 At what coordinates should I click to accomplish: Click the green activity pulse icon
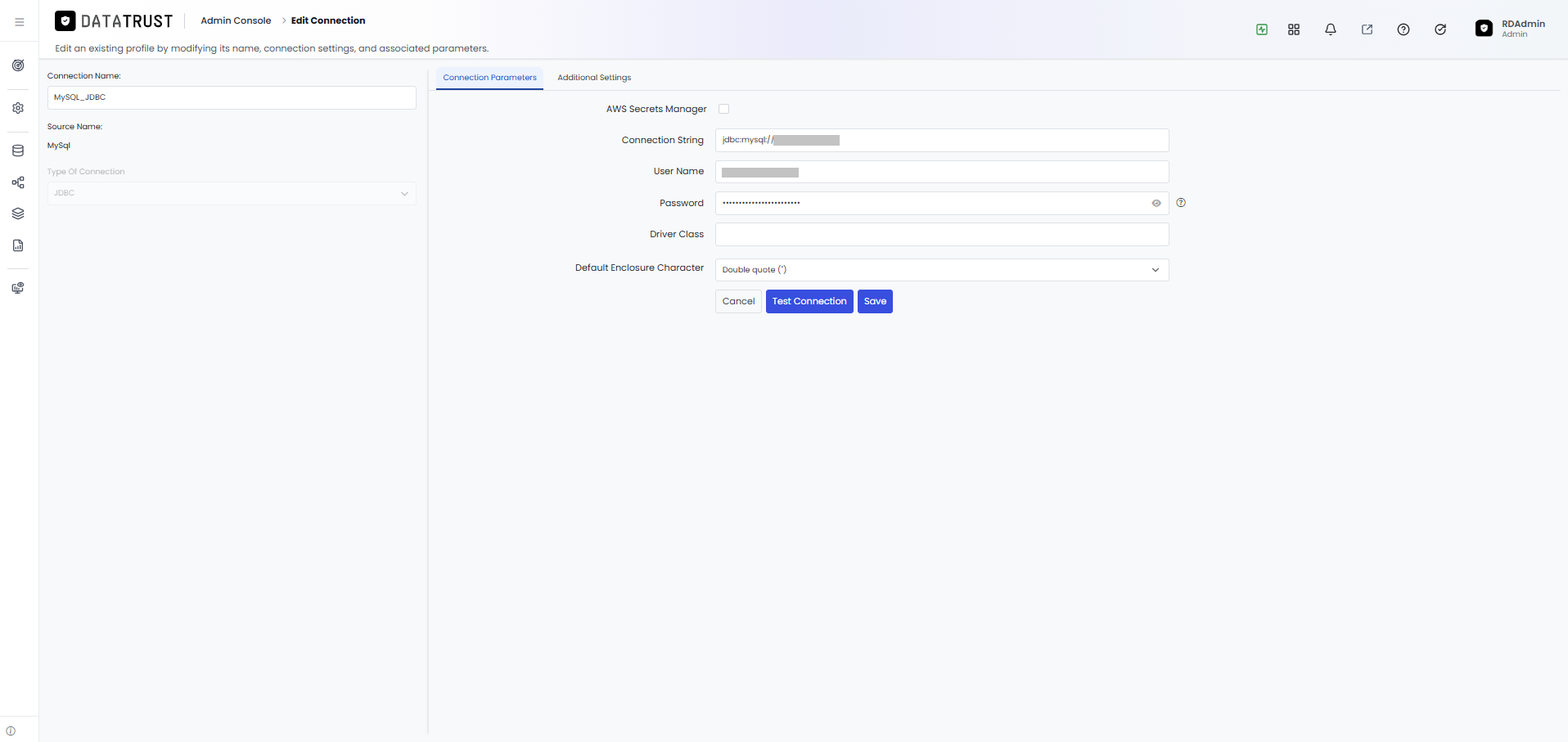[1262, 29]
